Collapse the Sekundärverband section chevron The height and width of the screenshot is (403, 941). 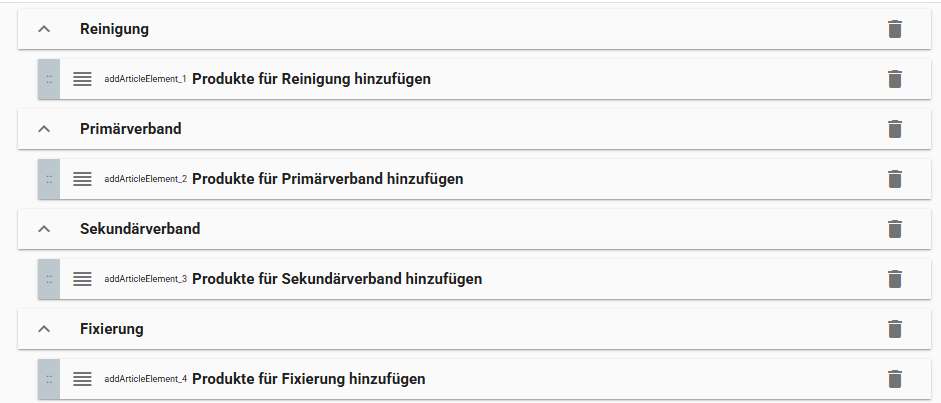pyautogui.click(x=43, y=229)
